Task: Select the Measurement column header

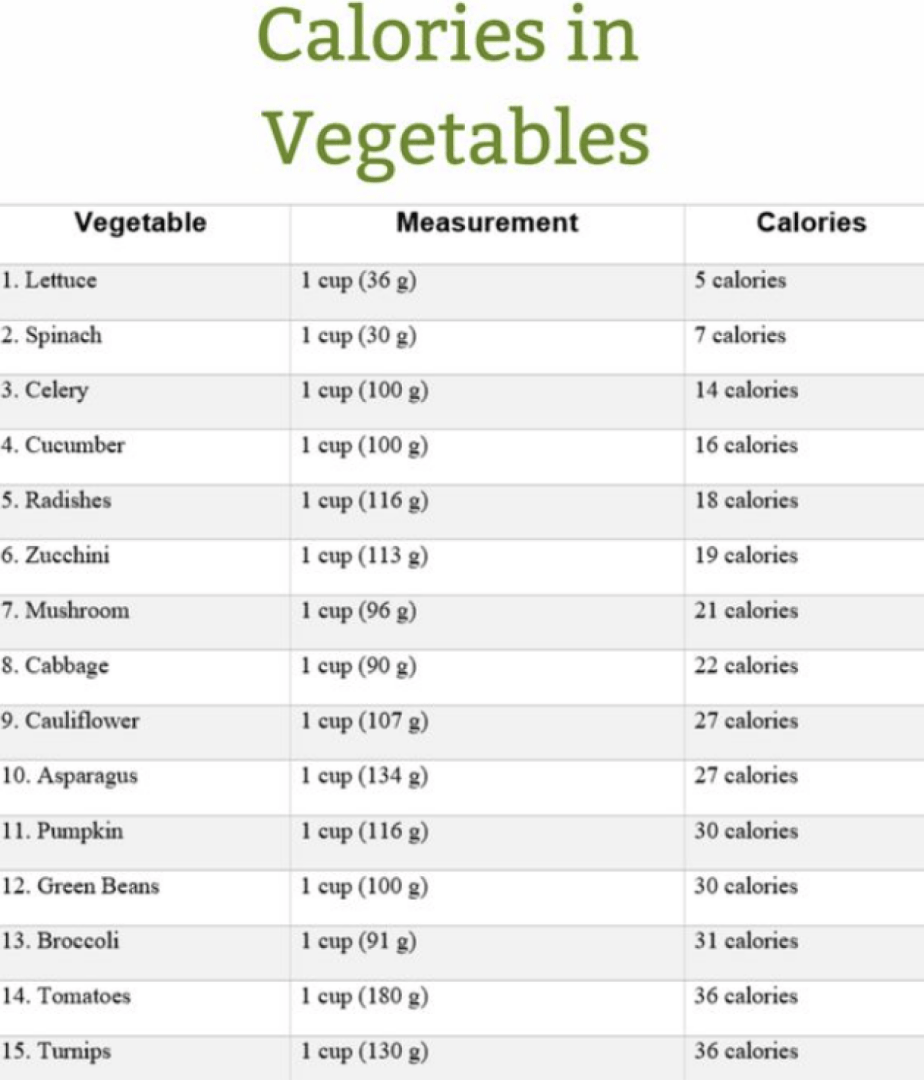Action: point(487,223)
